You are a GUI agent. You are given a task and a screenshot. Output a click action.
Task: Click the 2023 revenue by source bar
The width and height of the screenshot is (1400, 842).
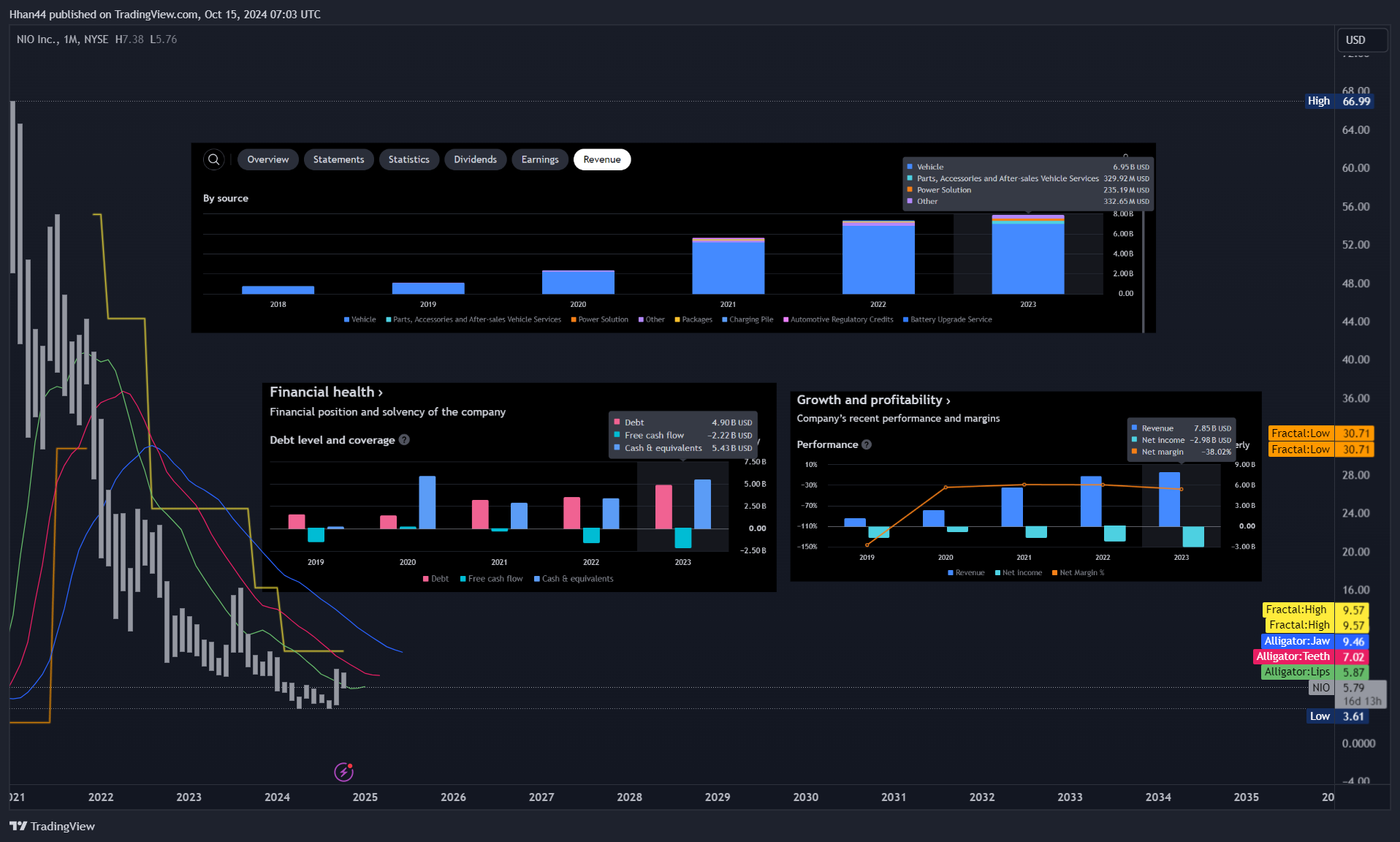pyautogui.click(x=1028, y=254)
